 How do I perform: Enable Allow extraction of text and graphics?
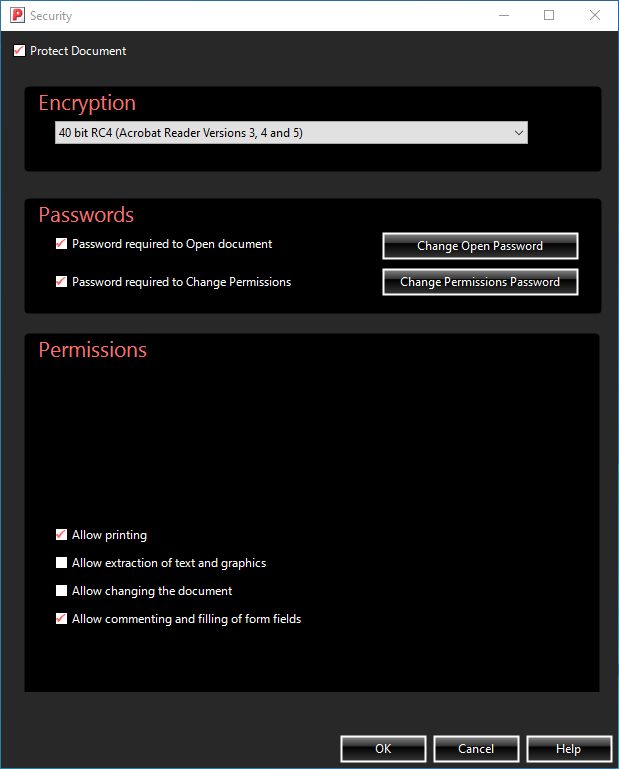click(62, 563)
